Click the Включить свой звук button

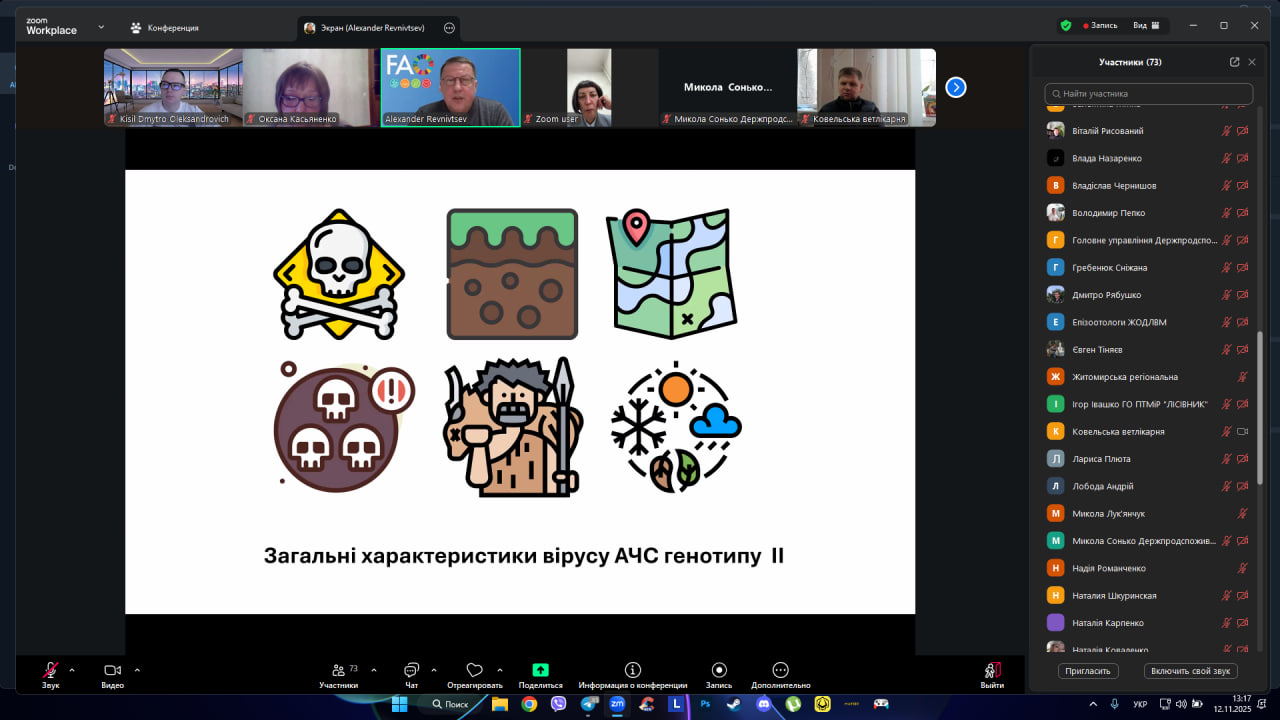pyautogui.click(x=1193, y=671)
